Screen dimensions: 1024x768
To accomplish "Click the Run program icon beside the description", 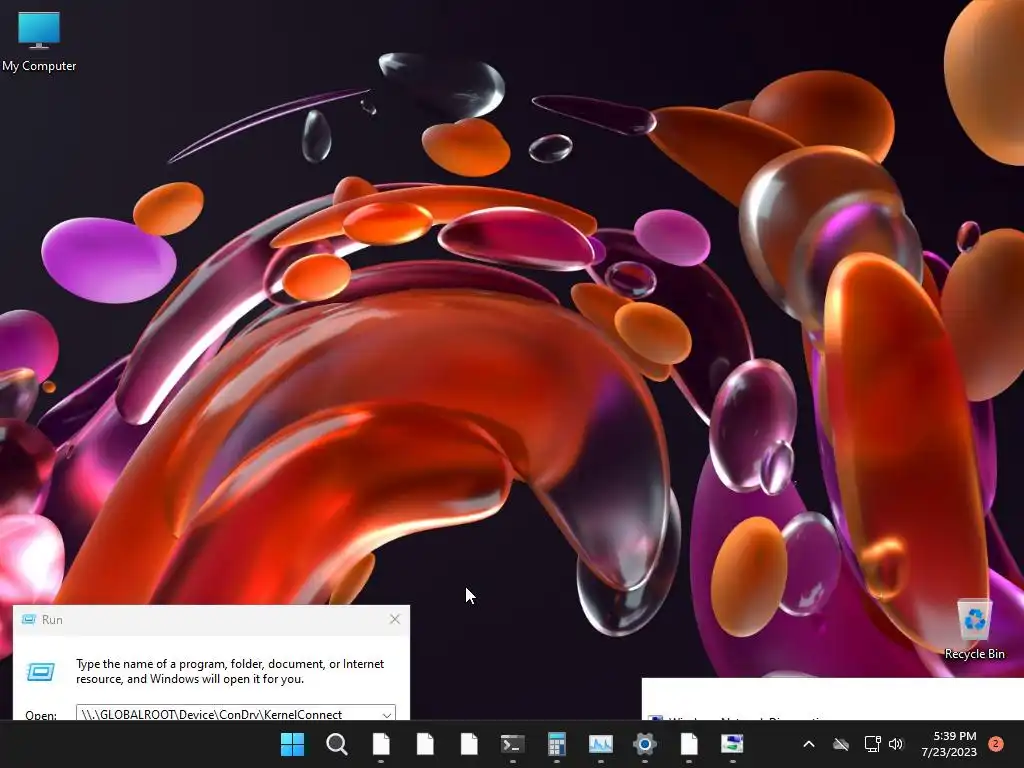I will point(40,671).
